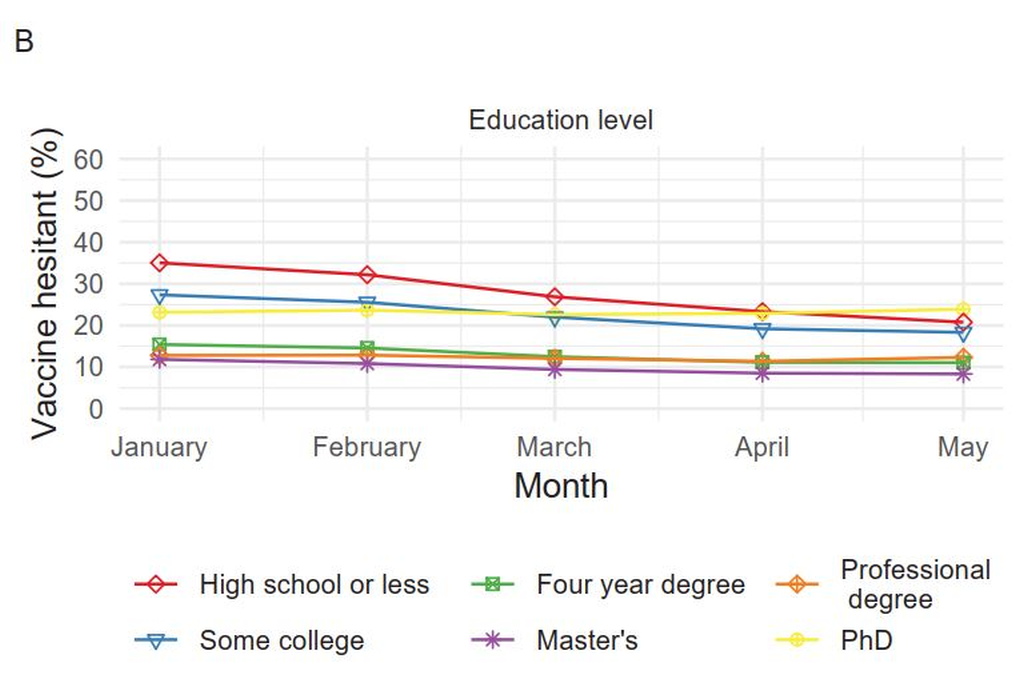The height and width of the screenshot is (679, 1024).
Task: Click High school or less February data point
Action: [x=367, y=275]
